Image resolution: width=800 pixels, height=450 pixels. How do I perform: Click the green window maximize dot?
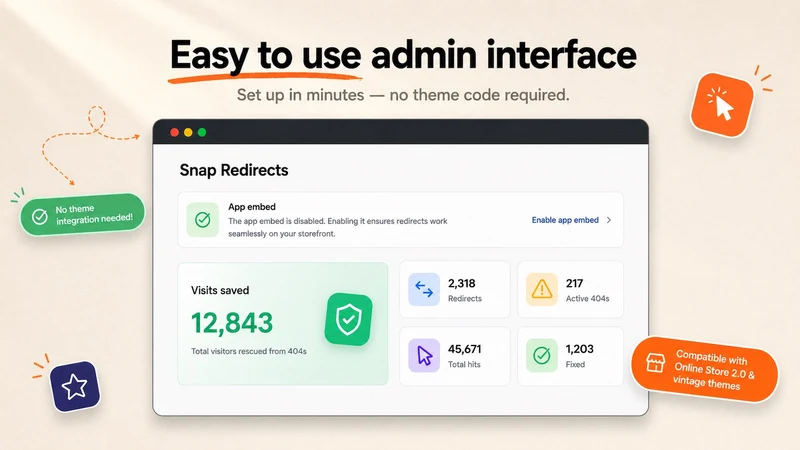(x=202, y=133)
